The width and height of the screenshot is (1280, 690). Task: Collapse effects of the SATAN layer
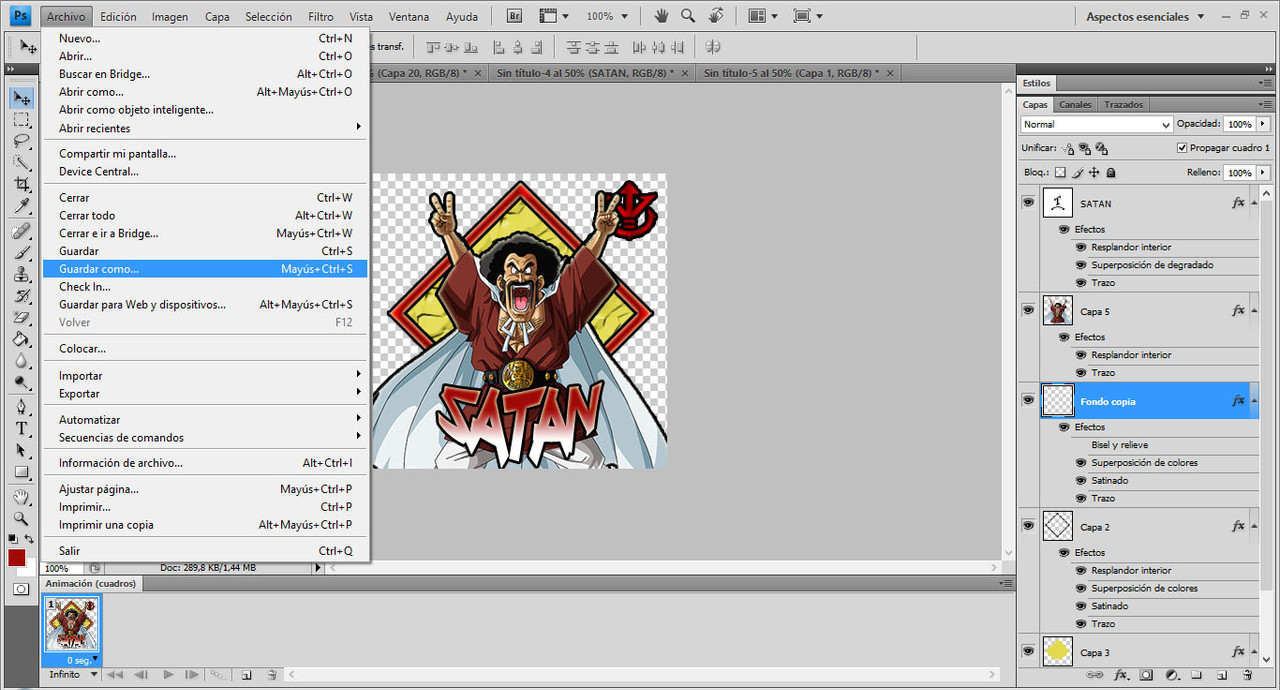(1255, 203)
